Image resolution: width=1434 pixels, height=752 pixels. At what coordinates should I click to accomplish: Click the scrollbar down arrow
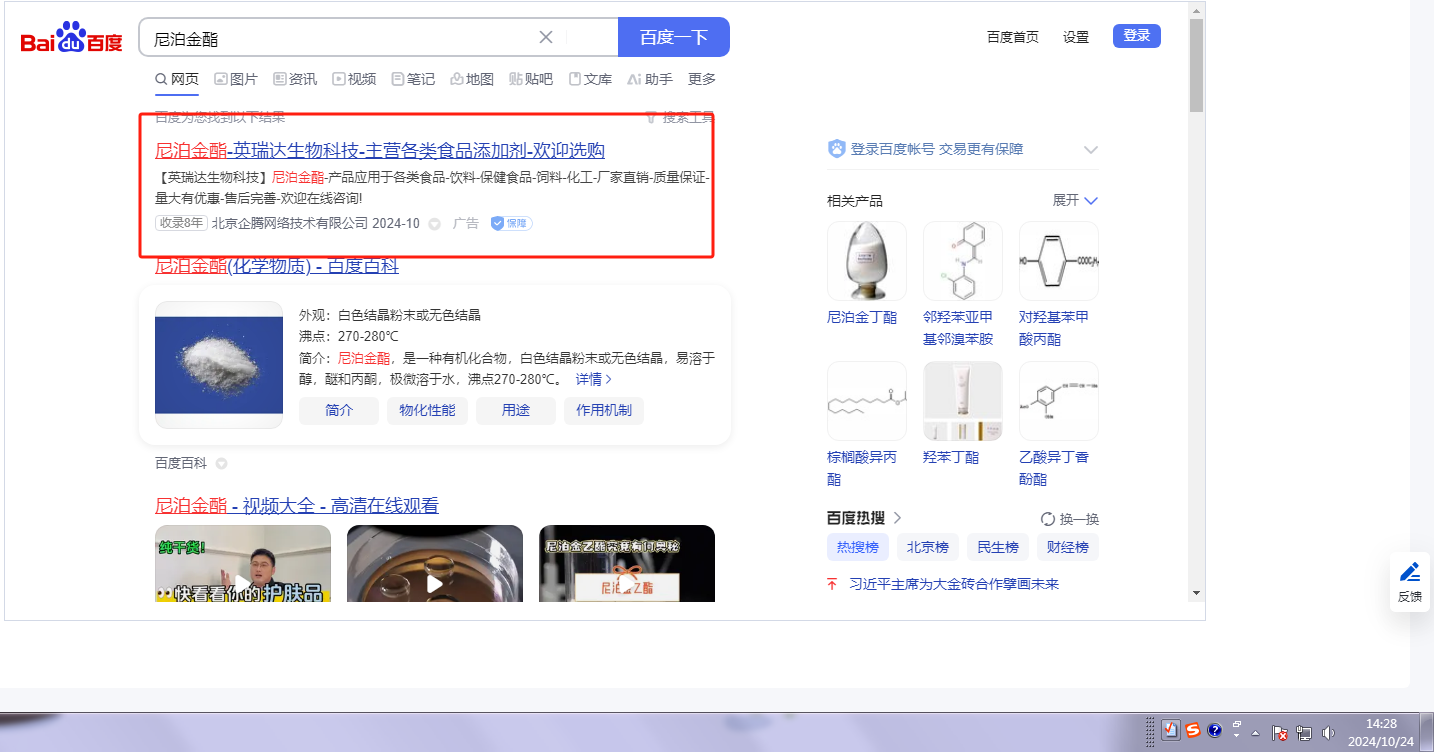coord(1196,593)
